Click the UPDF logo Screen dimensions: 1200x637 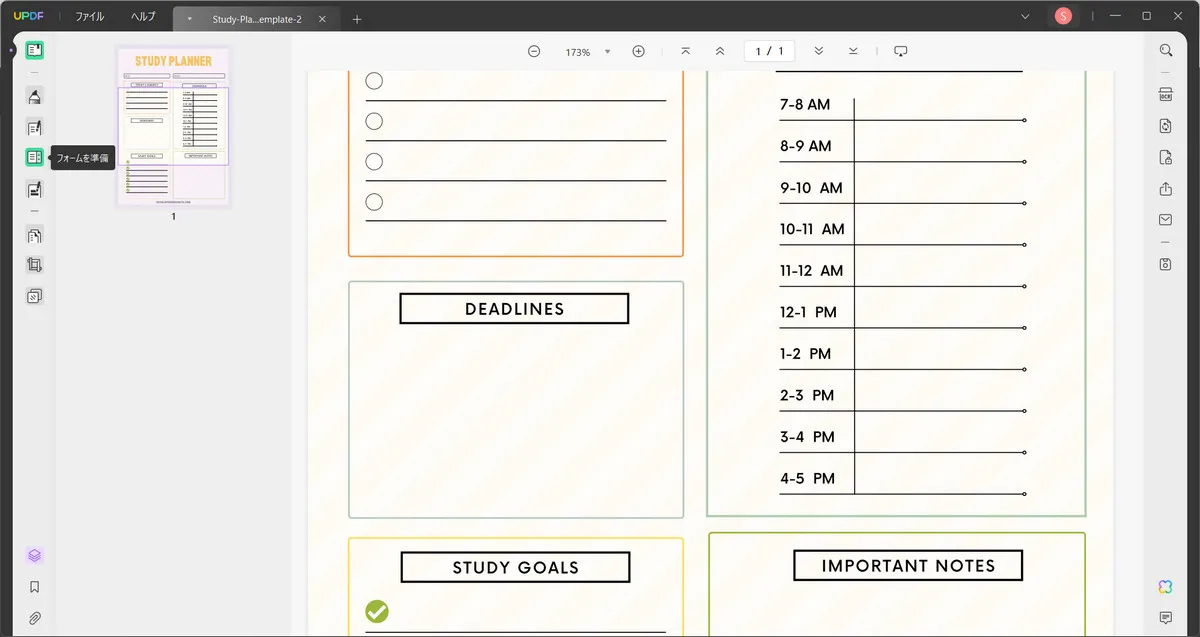tap(29, 16)
